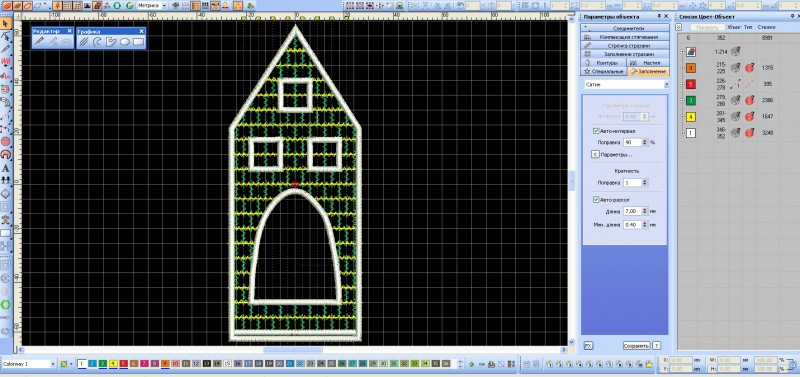Select yellow color 4 in bottom palette
The image size is (800, 377).
point(113,364)
